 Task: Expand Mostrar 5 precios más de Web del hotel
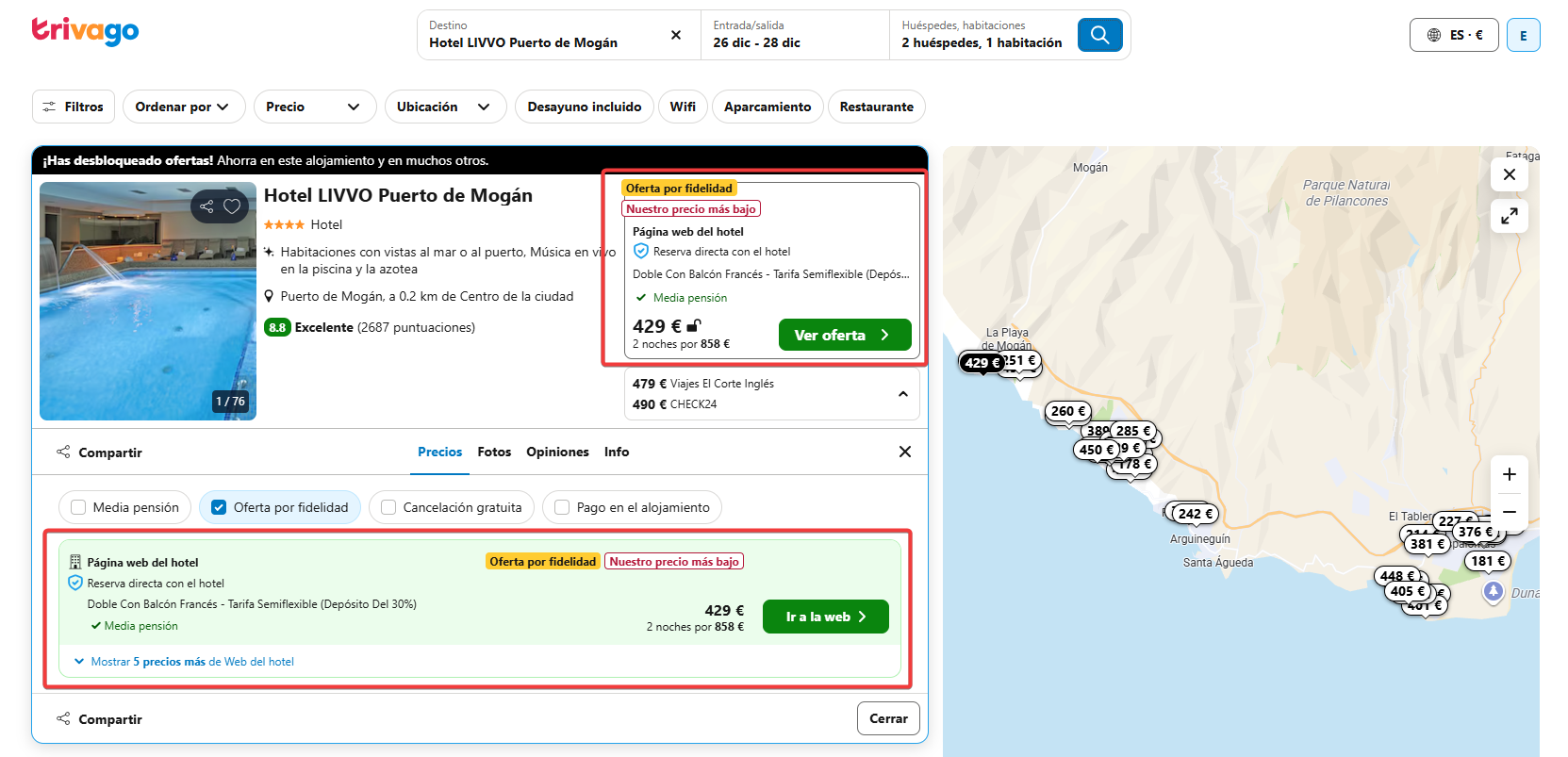point(185,662)
